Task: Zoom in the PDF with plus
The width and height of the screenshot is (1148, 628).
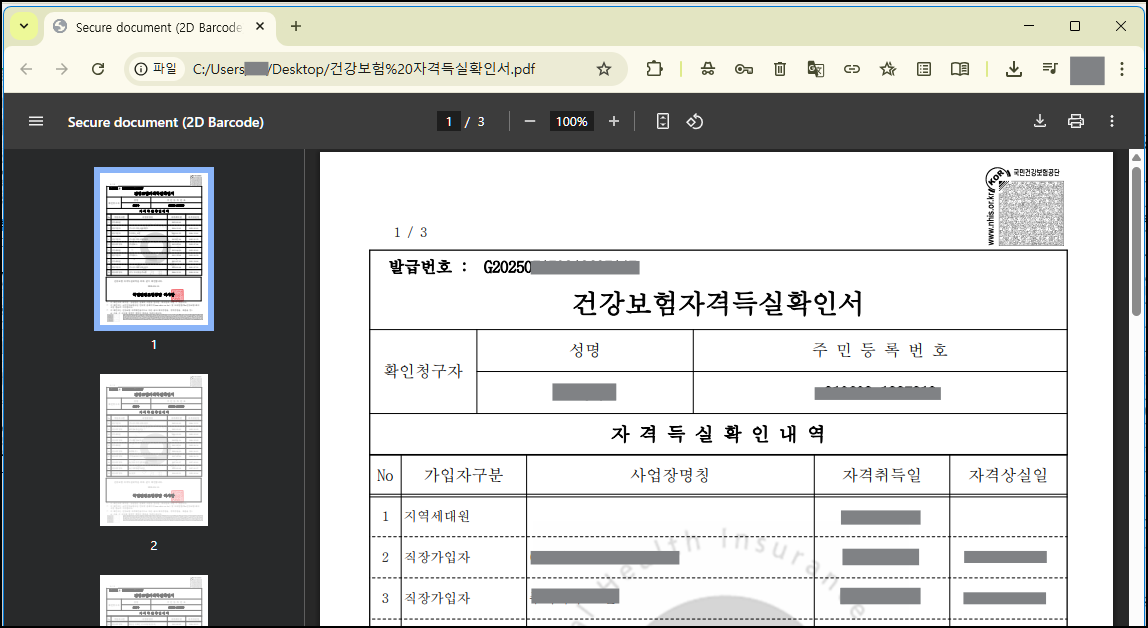Action: [614, 122]
